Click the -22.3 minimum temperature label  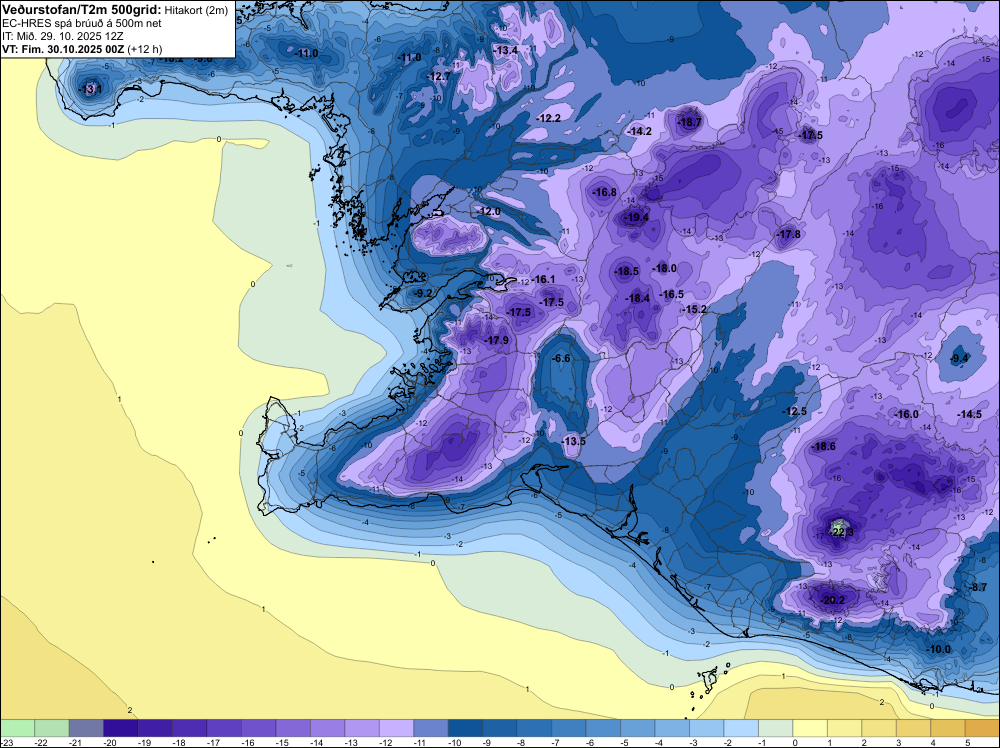point(842,532)
